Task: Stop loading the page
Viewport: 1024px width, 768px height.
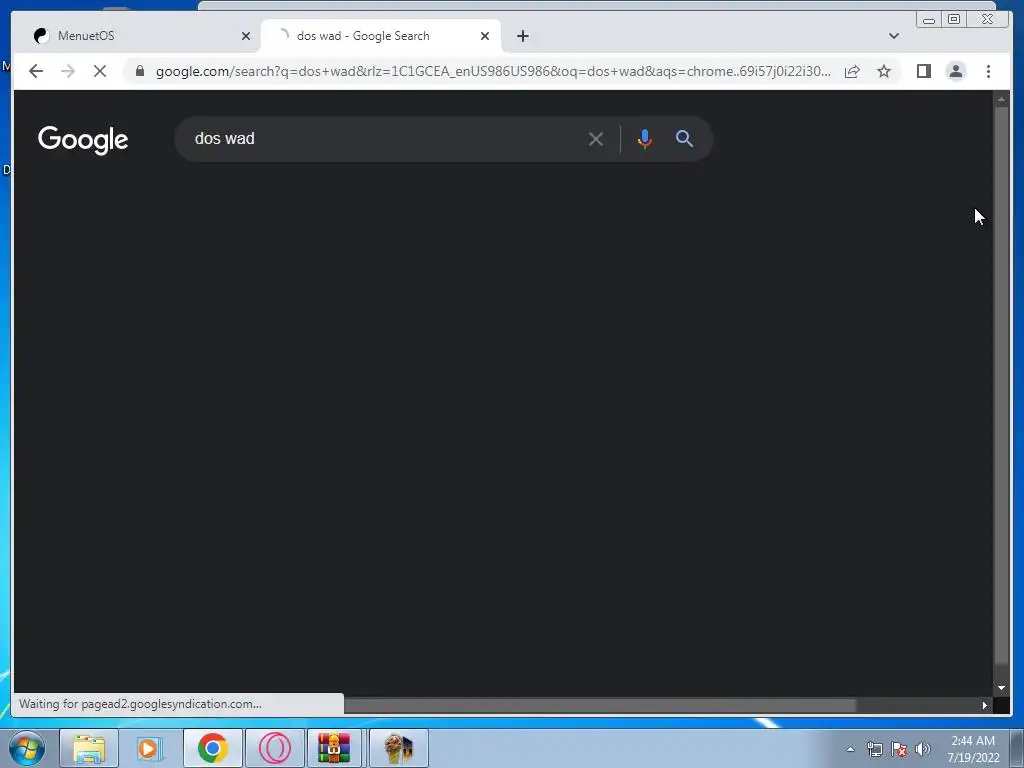Action: (100, 71)
